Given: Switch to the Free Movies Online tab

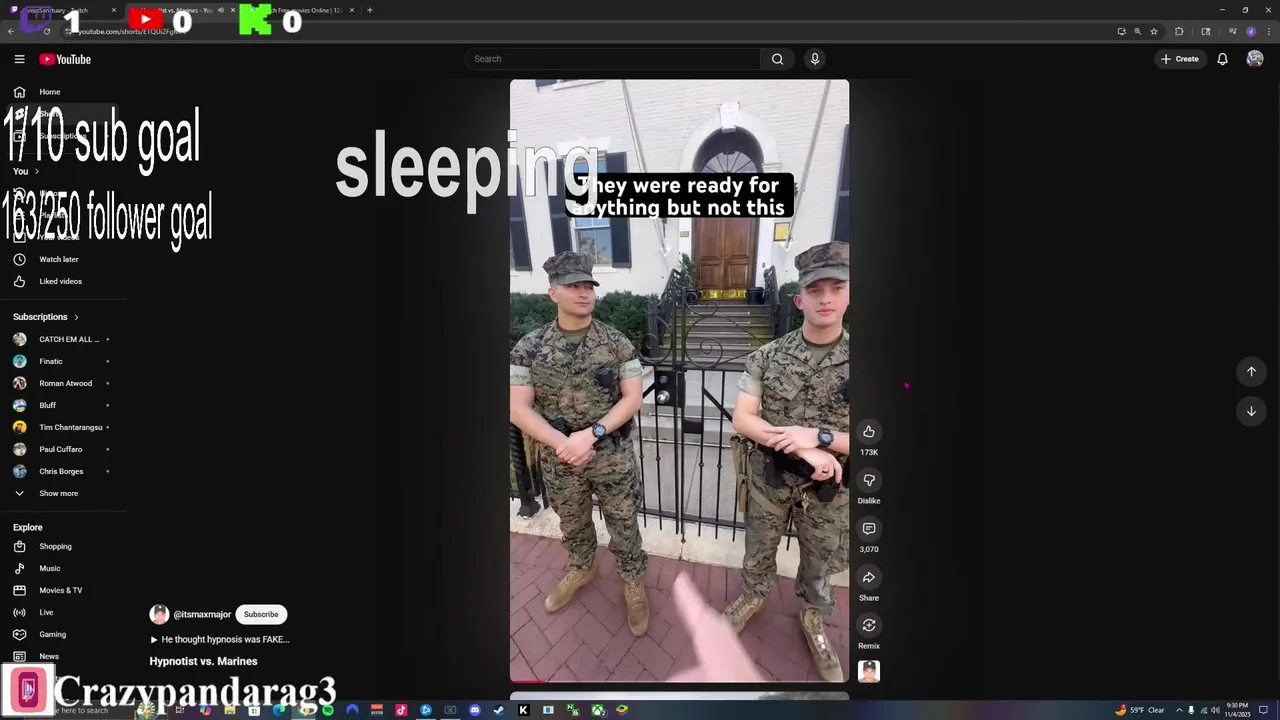Looking at the screenshot, I should tap(300, 10).
